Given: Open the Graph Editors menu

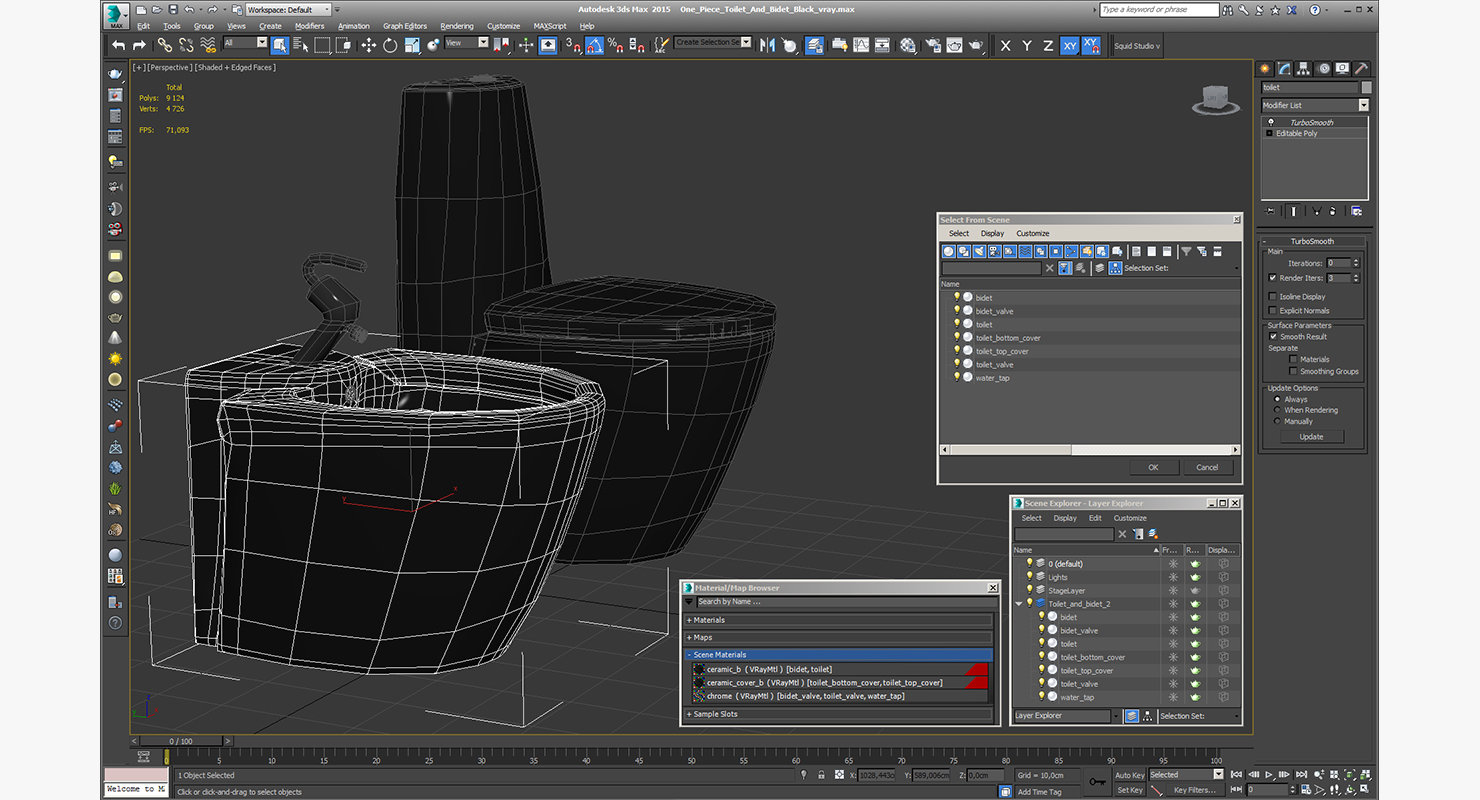Looking at the screenshot, I should click(x=405, y=26).
